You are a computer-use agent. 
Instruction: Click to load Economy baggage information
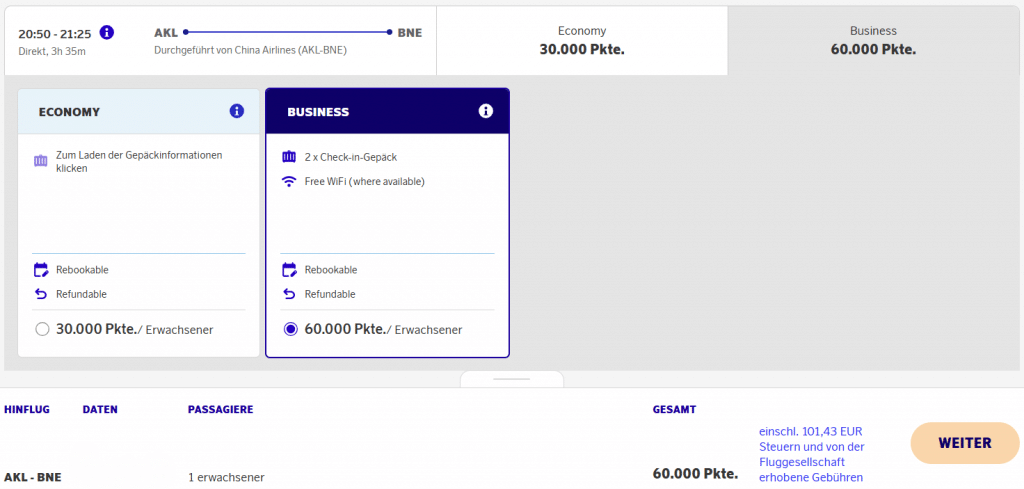click(x=139, y=162)
